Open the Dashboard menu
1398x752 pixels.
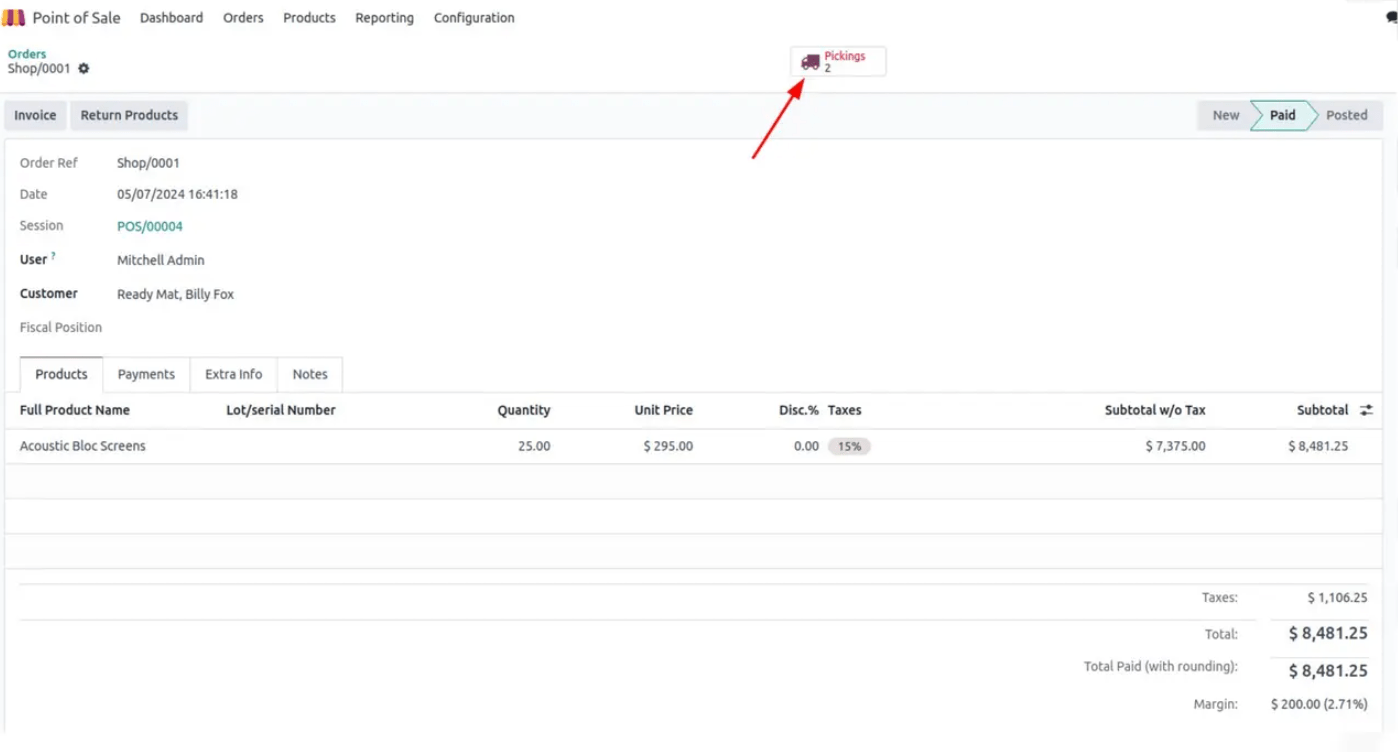tap(171, 18)
